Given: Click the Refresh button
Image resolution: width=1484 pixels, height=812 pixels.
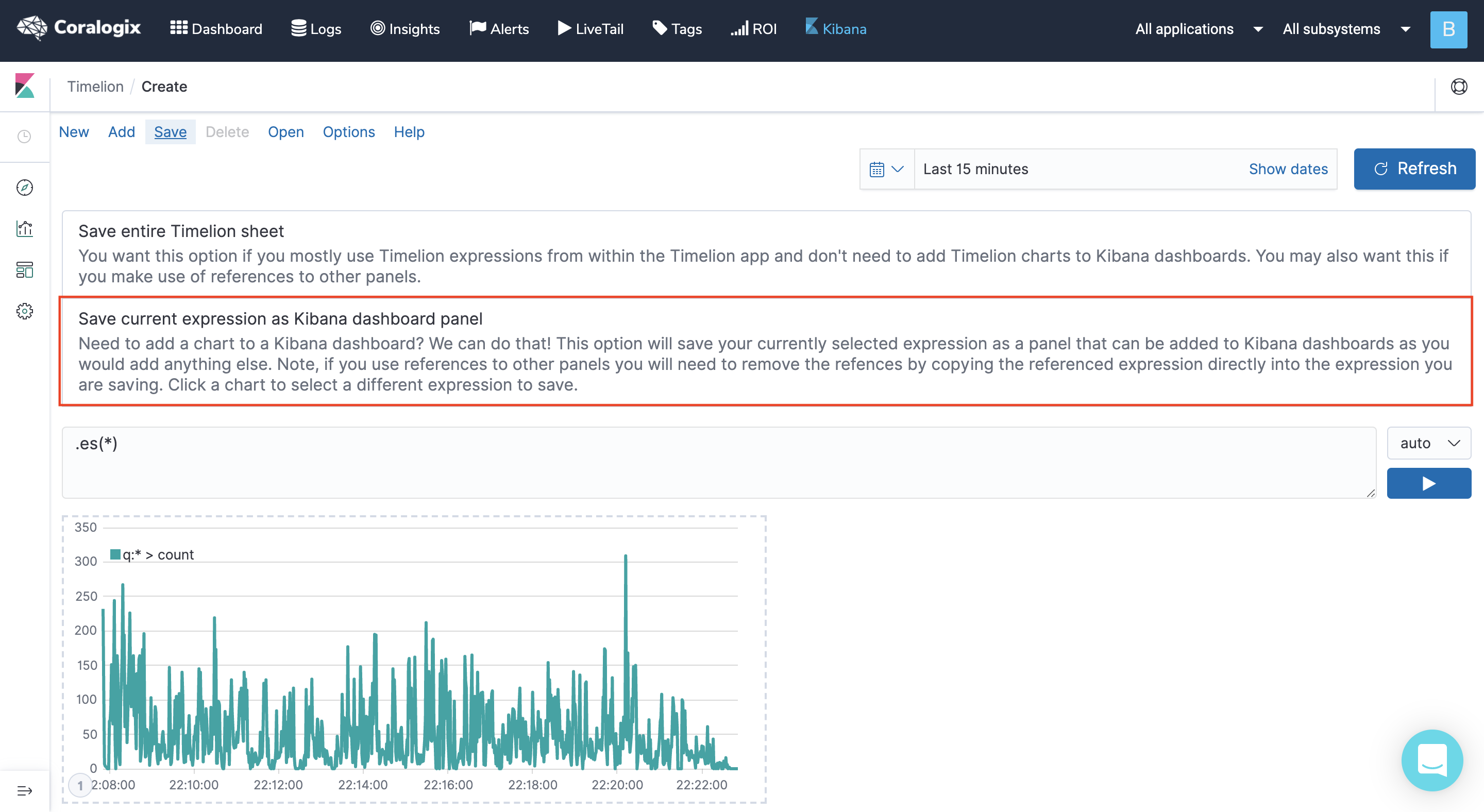Looking at the screenshot, I should [1414, 168].
